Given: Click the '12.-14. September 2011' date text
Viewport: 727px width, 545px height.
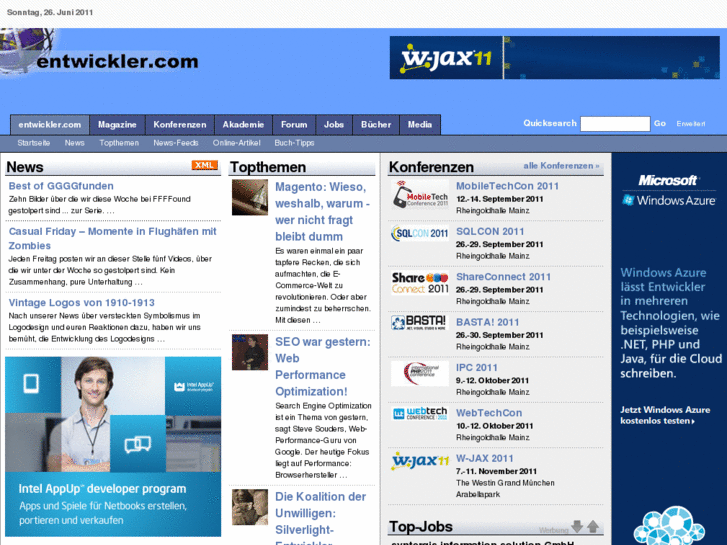Looking at the screenshot, I should coord(499,199).
